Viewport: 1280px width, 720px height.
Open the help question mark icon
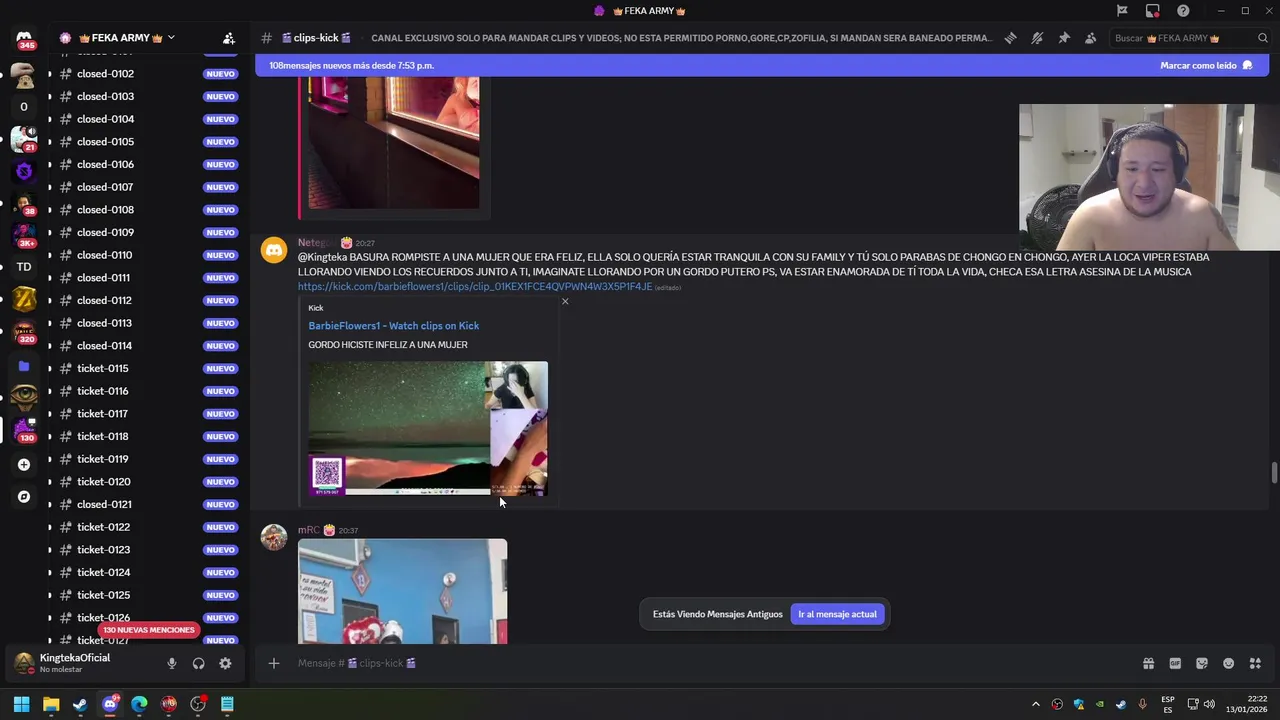pos(1183,11)
